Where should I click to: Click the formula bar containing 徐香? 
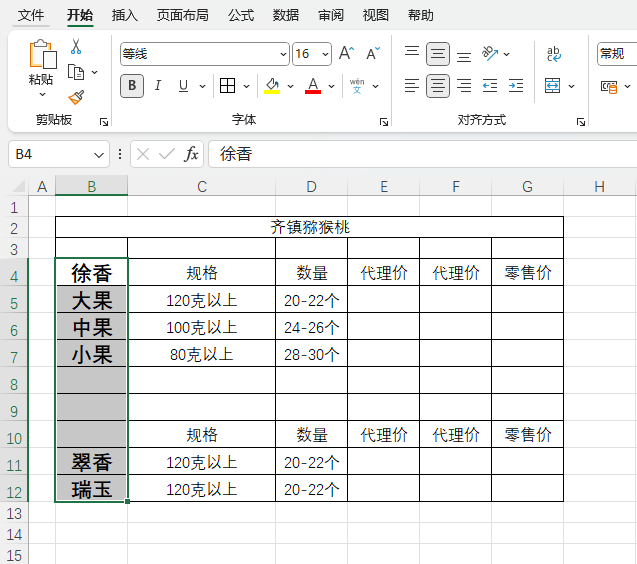tap(422, 154)
